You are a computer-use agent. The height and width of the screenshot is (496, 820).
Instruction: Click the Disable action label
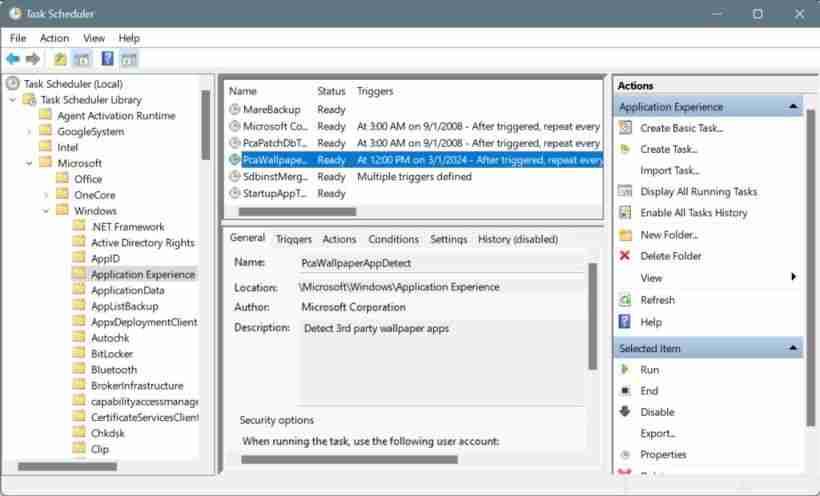pos(657,412)
